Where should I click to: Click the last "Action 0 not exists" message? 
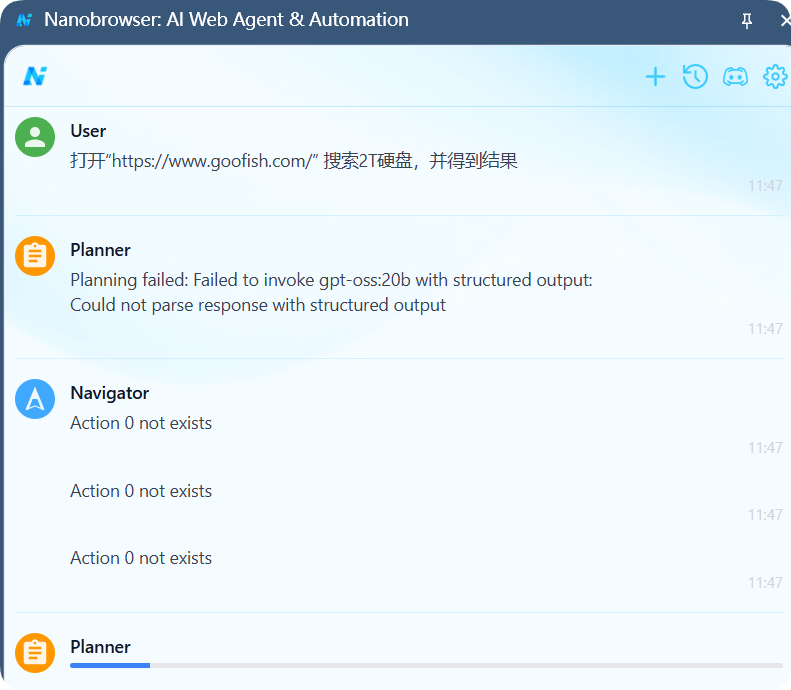(141, 558)
